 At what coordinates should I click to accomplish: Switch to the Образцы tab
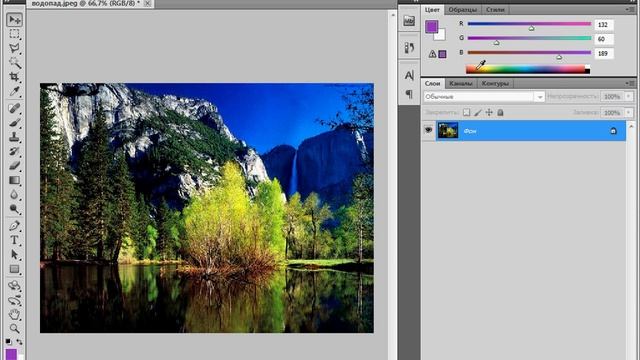coord(462,9)
